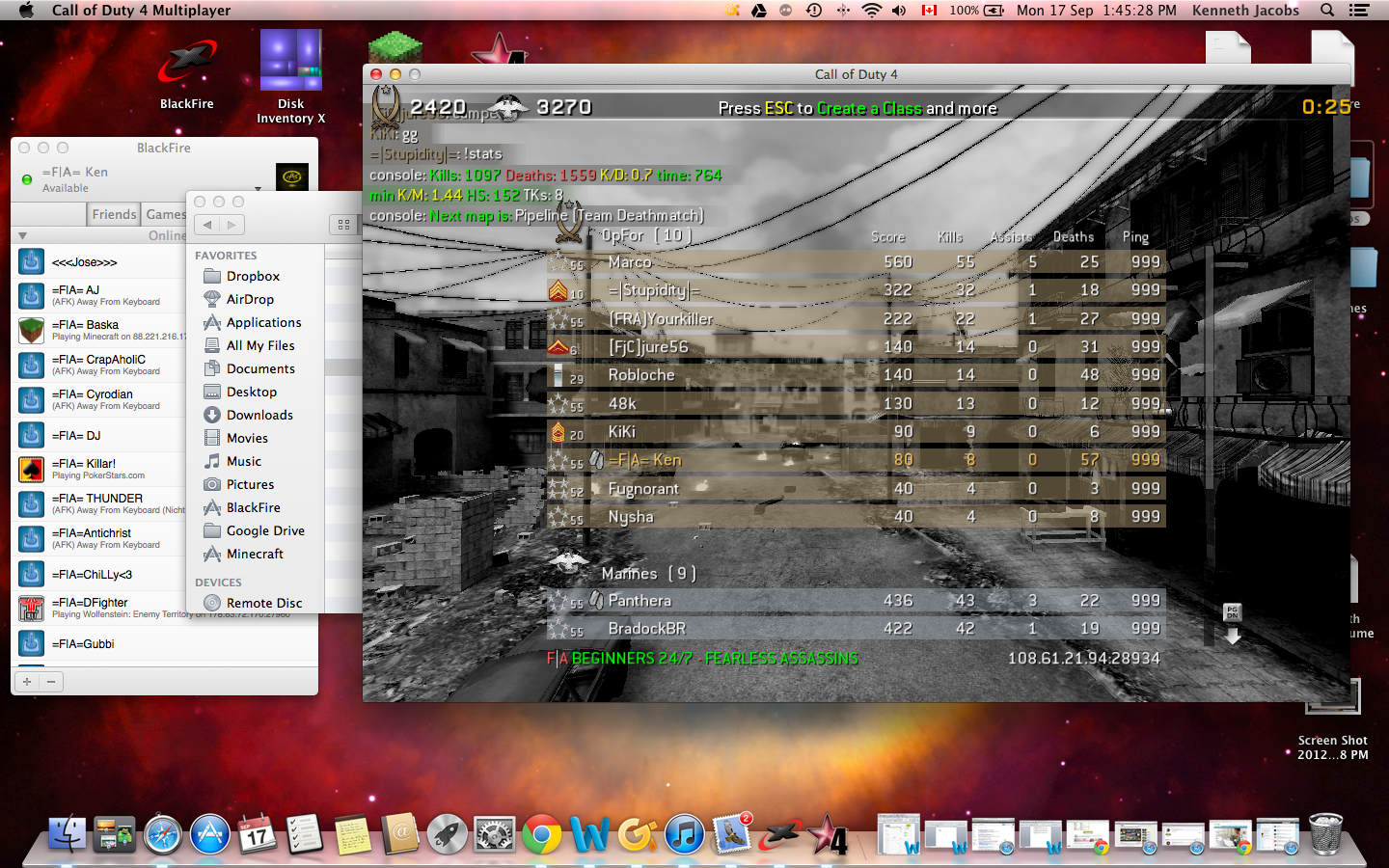Screen dimensions: 1389x868
Task: Launch Google Chrome from the Dock
Action: coord(542,834)
